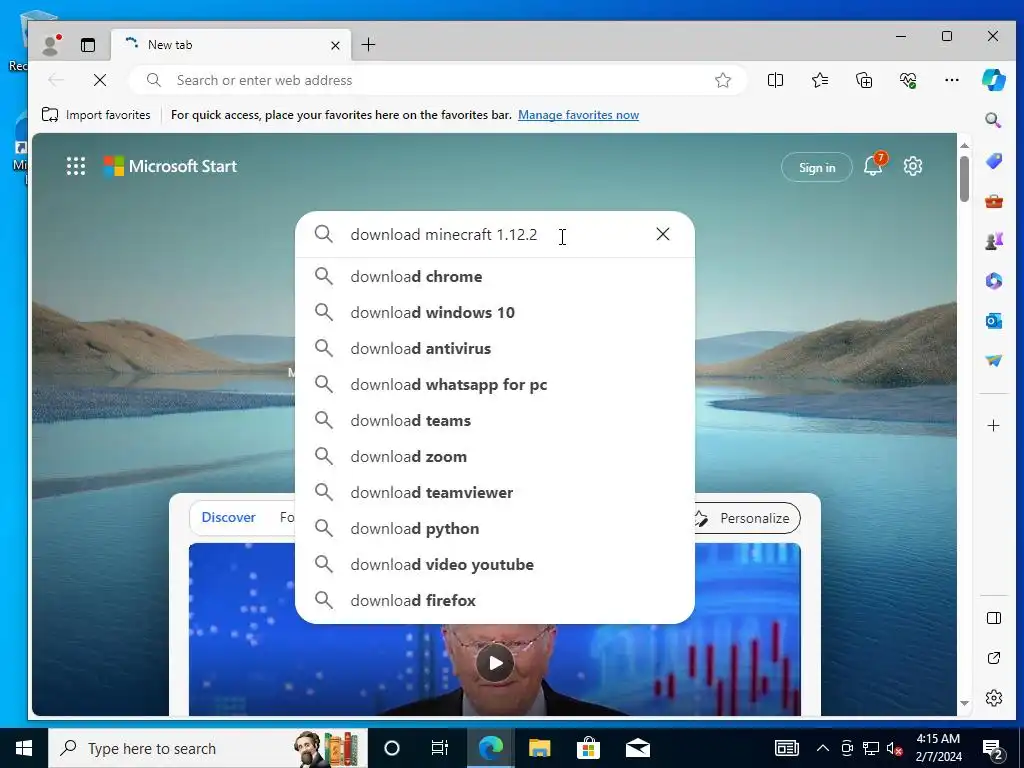Click Manage favorites now link
Screen dimensions: 1024x768
tap(578, 115)
